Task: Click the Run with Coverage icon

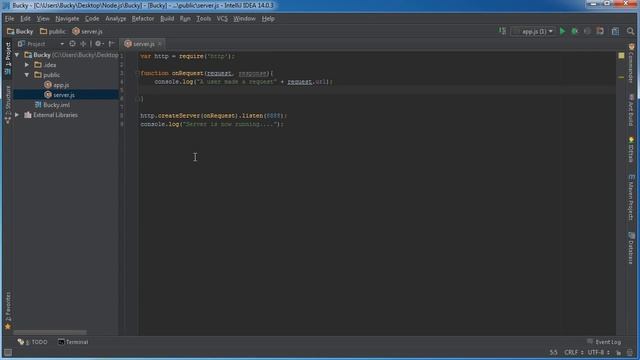Action: pos(587,31)
